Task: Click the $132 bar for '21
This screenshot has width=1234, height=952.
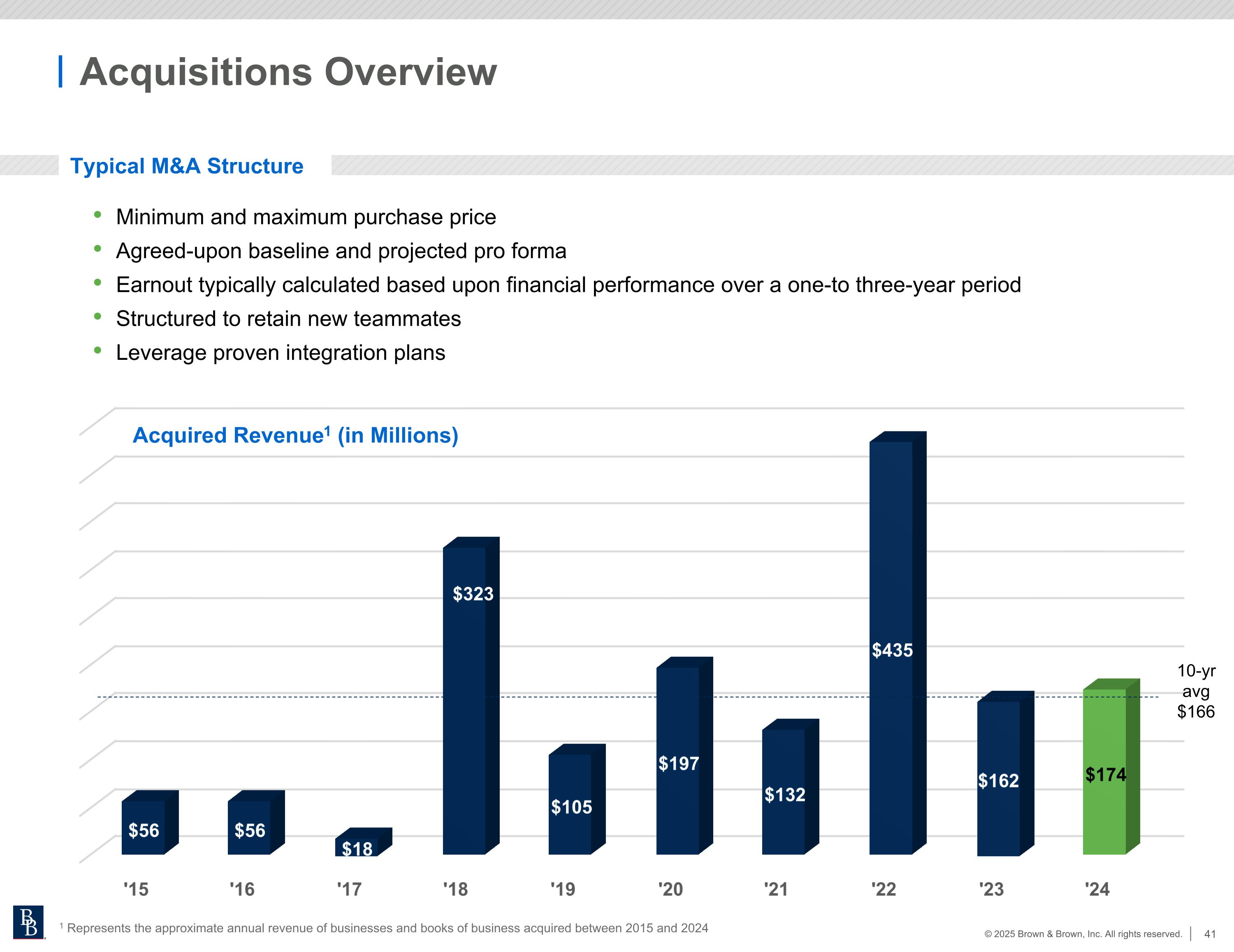Action: tap(784, 792)
